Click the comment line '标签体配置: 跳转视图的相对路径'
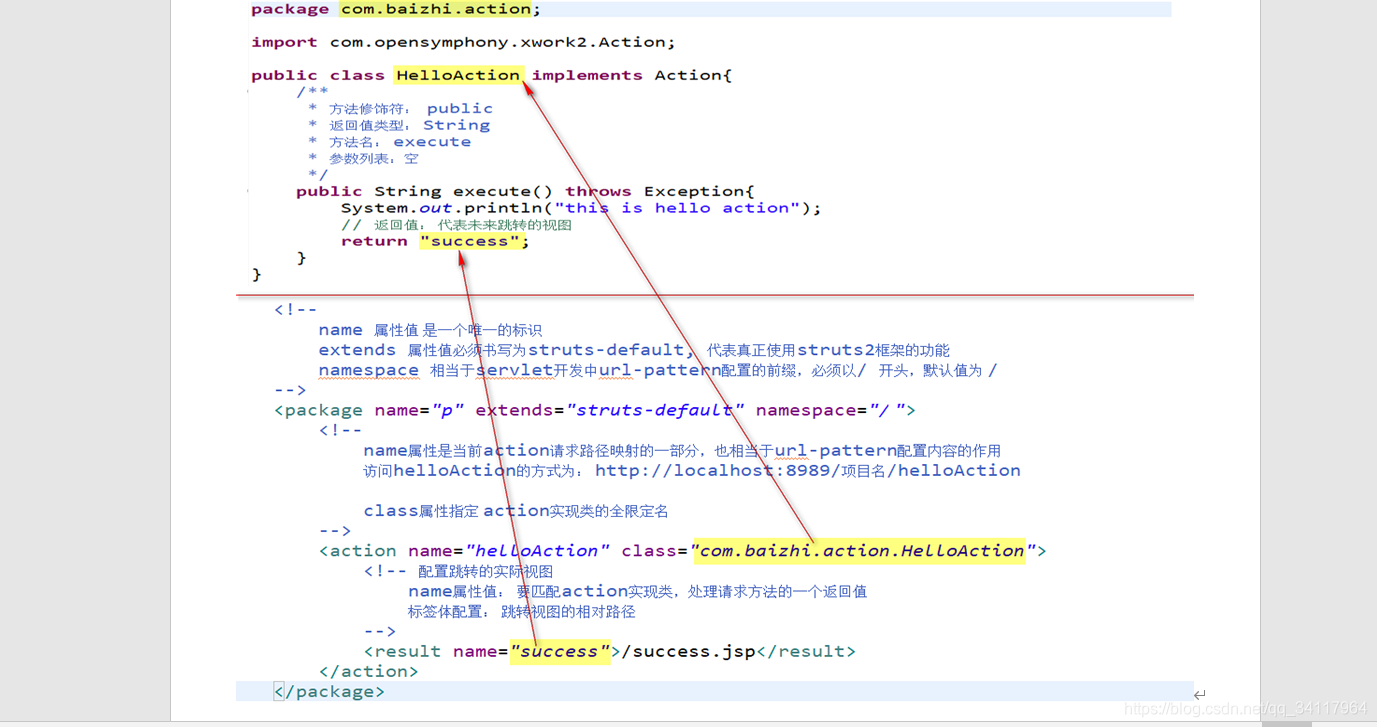The height and width of the screenshot is (727, 1377). tap(521, 611)
